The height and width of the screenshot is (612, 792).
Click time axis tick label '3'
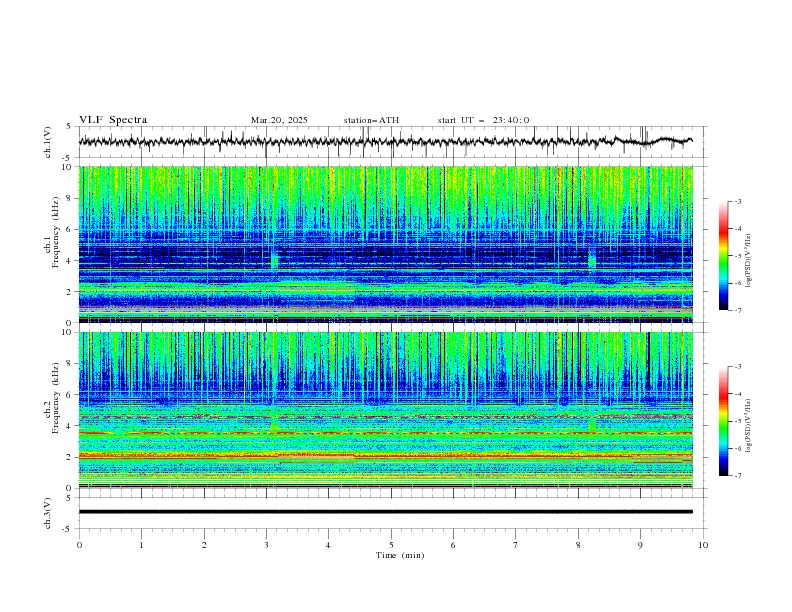[x=266, y=545]
